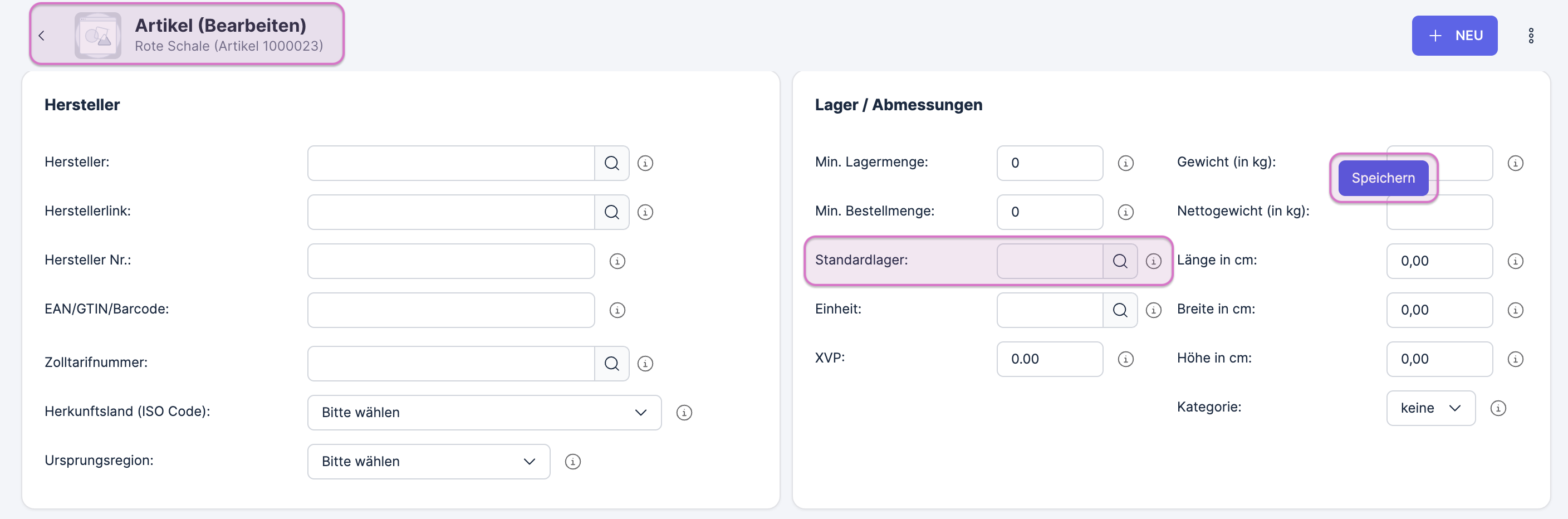Go back using the left chevron arrow
1568x519 pixels.
[41, 35]
